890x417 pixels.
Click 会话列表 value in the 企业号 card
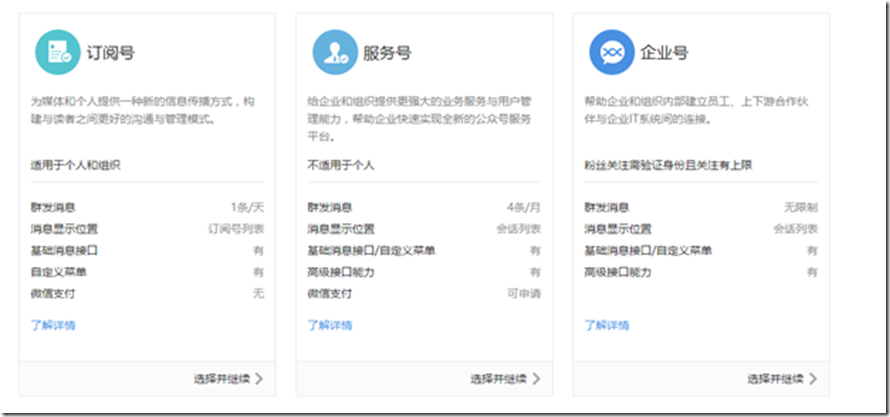(x=796, y=229)
